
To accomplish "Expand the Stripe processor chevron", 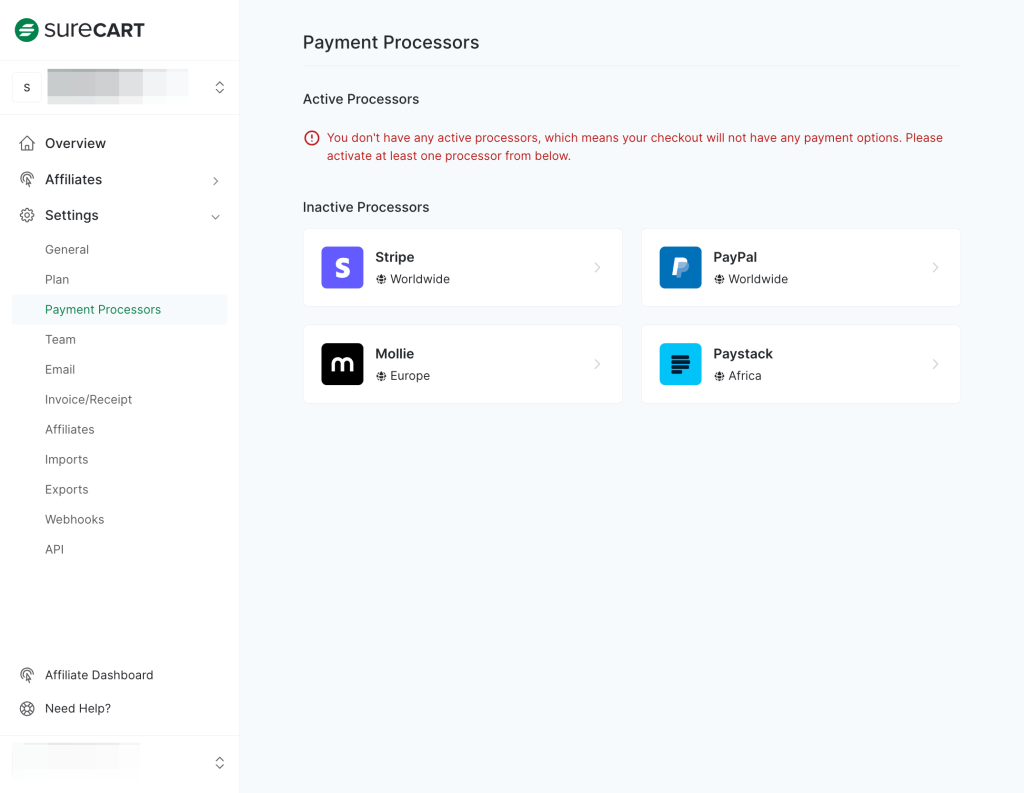I will [x=598, y=267].
